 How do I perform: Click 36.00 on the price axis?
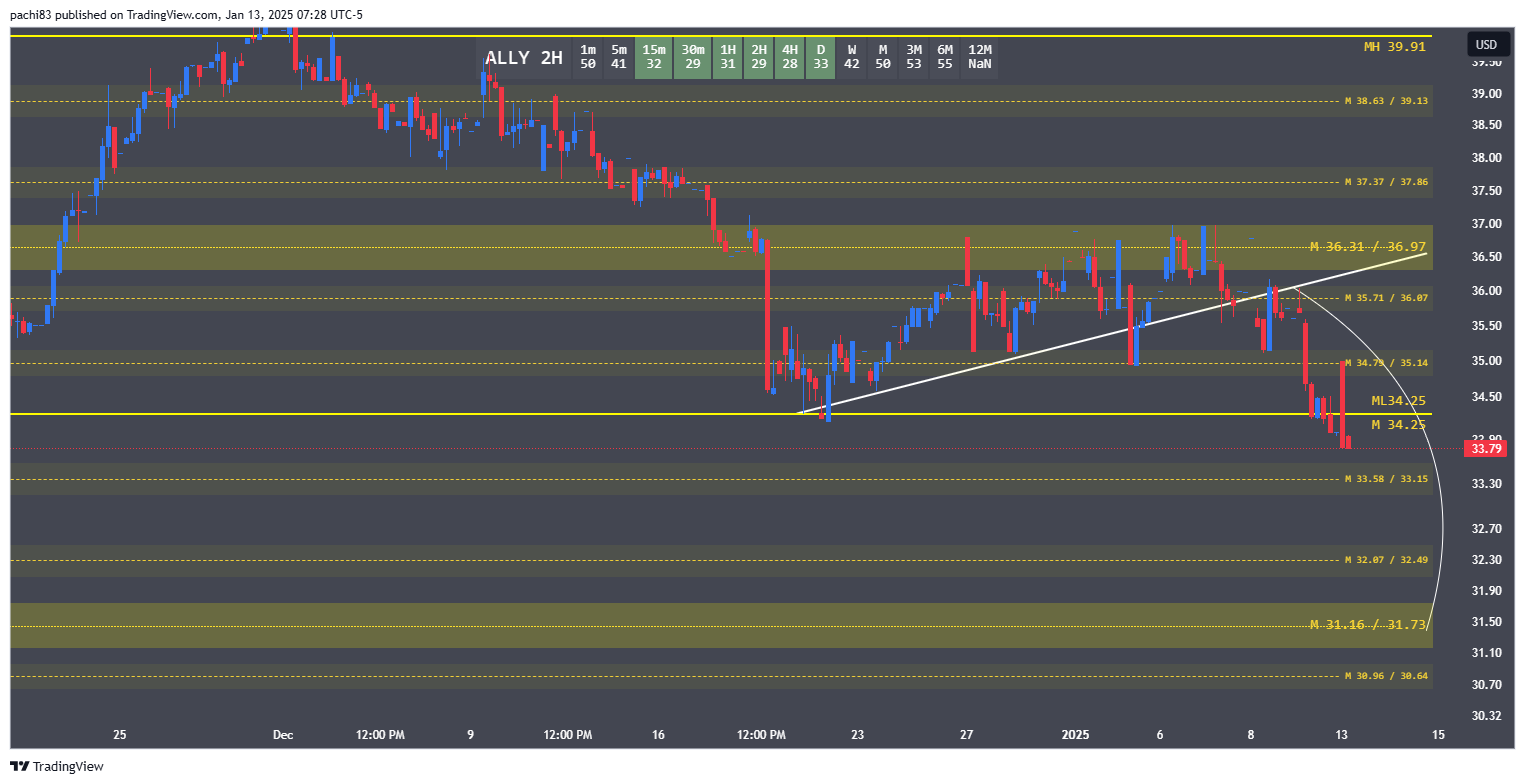tap(1487, 291)
